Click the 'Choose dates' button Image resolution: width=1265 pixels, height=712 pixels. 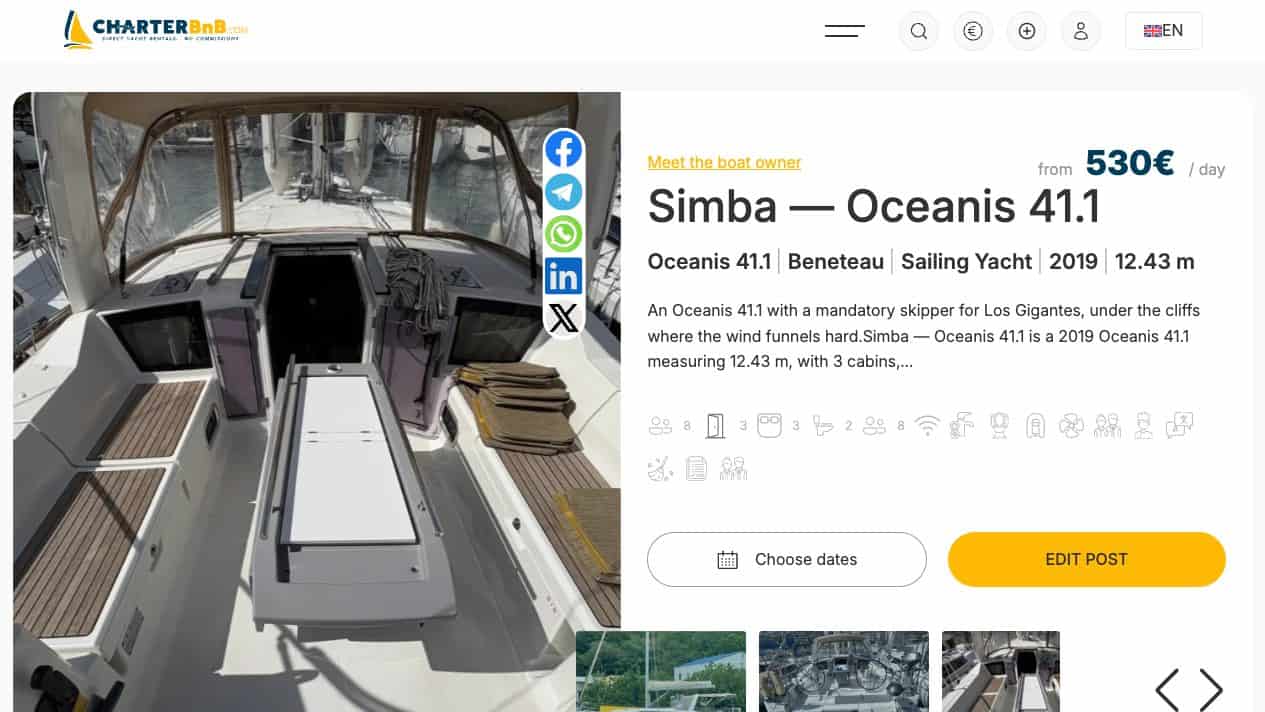[787, 559]
